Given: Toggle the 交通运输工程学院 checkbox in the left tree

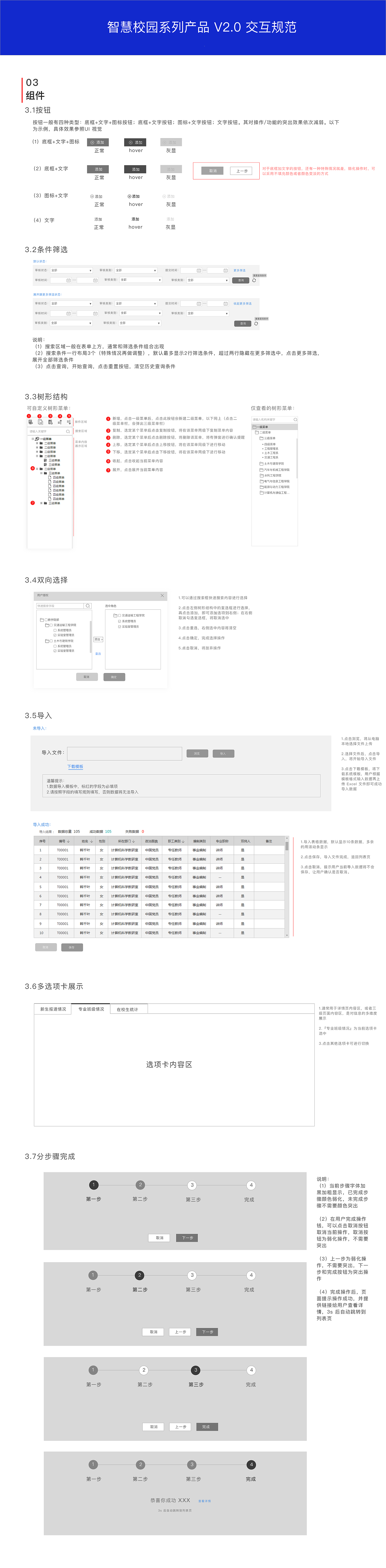Looking at the screenshot, I should point(51,625).
